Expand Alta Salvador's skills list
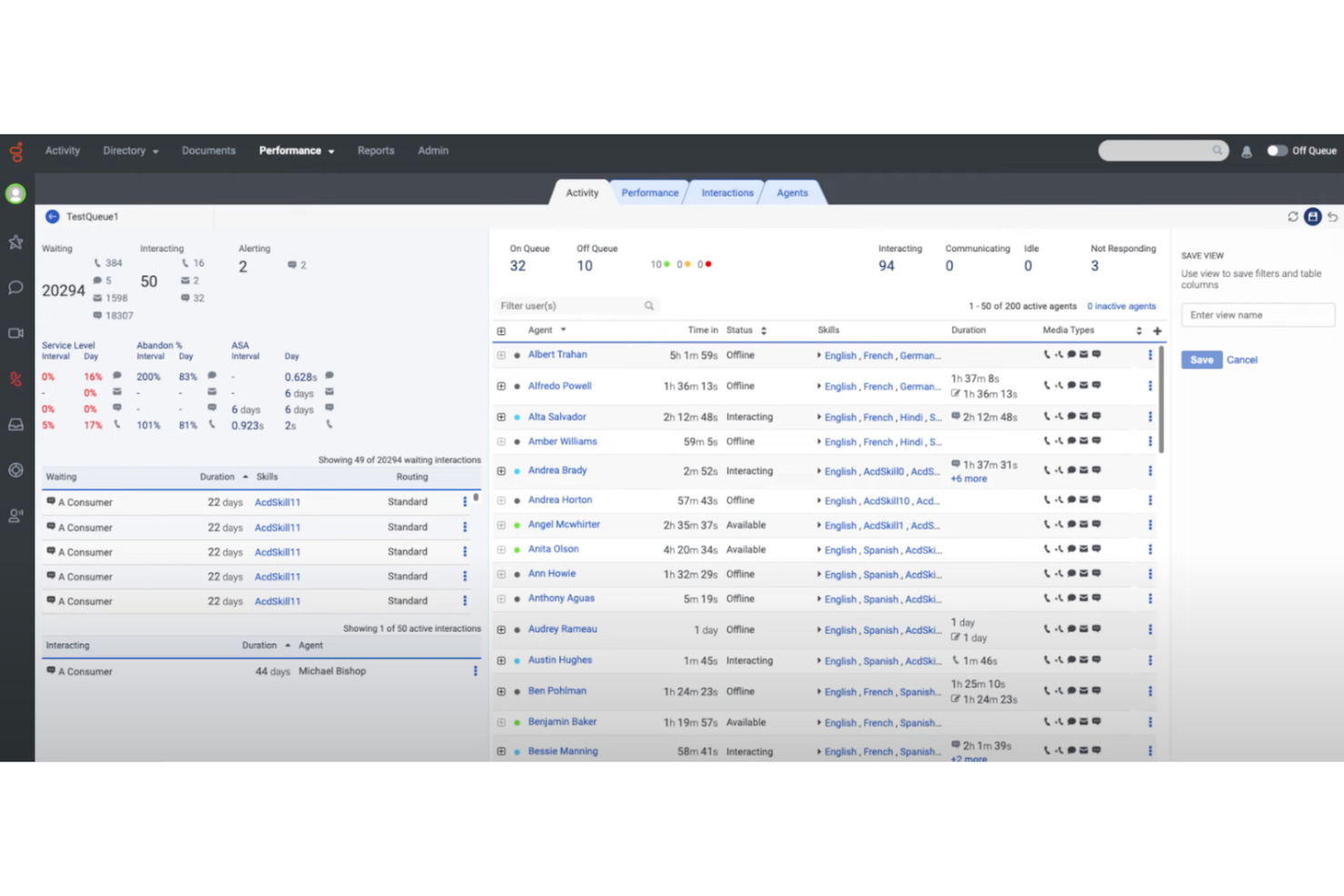 tap(820, 417)
